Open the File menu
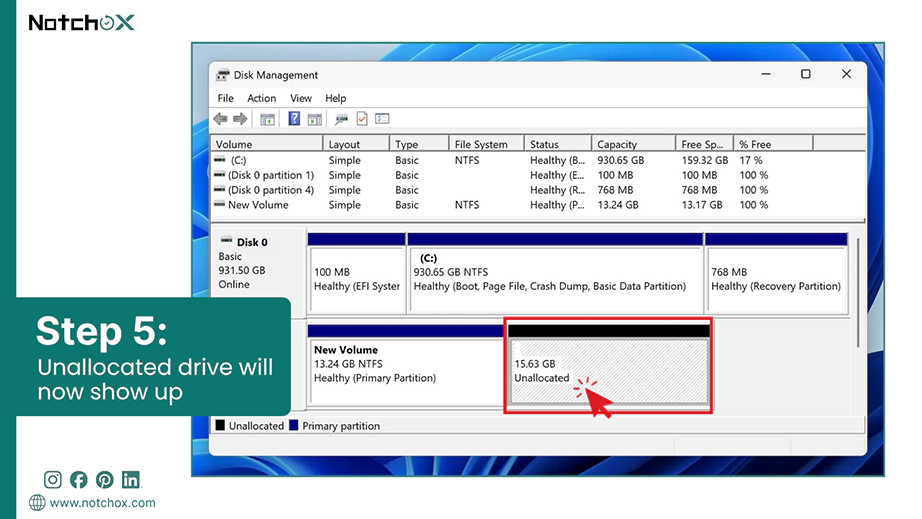The height and width of the screenshot is (519, 922). click(x=225, y=98)
